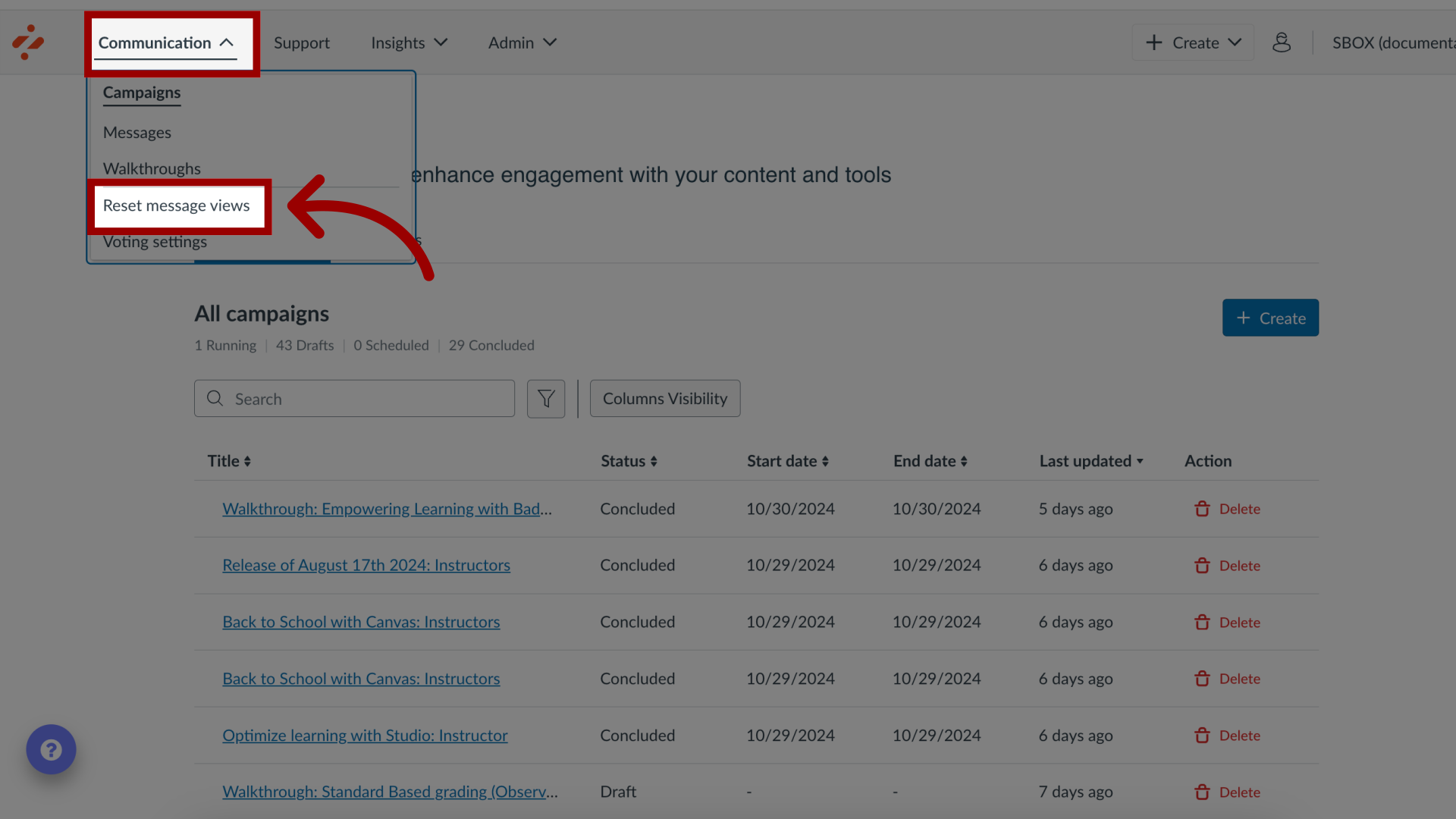1456x819 pixels.
Task: Click the '1 Running' count text
Action: pyautogui.click(x=225, y=346)
